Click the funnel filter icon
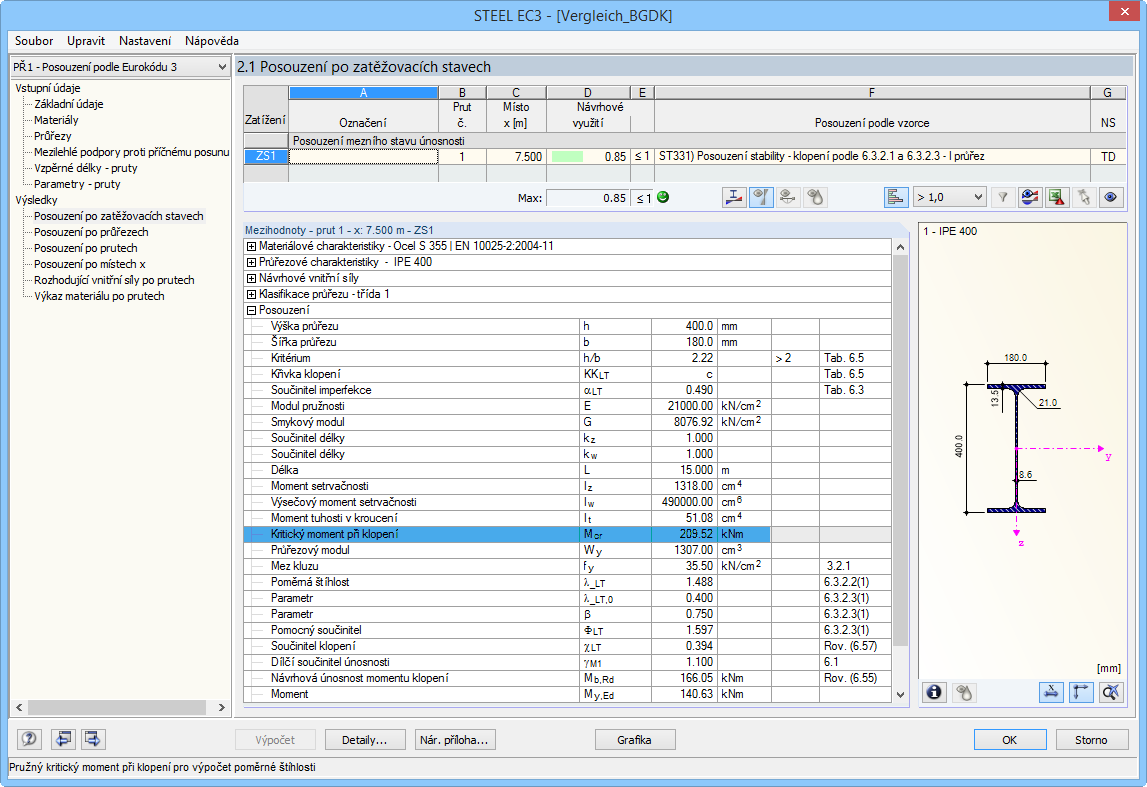The height and width of the screenshot is (787, 1147). [x=1003, y=197]
